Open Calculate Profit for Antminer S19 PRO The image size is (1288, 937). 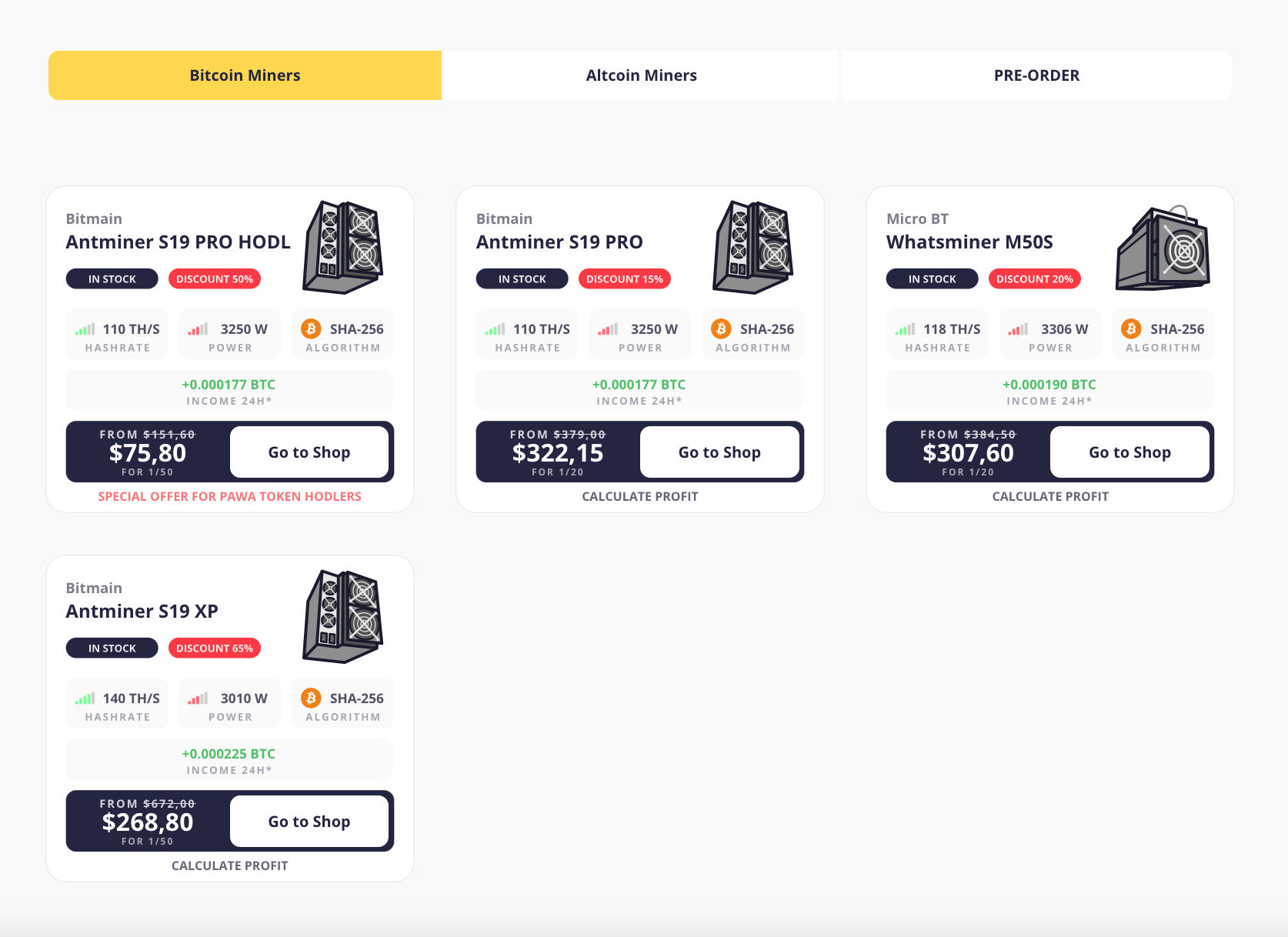[640, 497]
